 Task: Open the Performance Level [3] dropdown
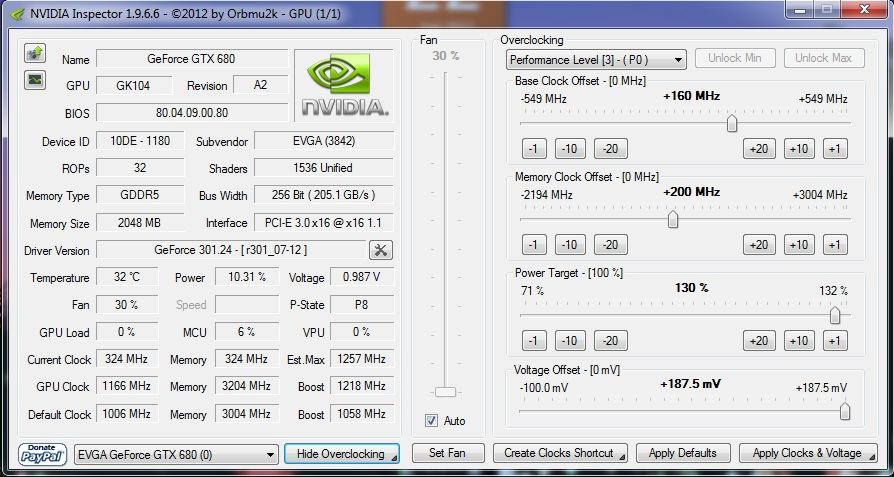click(596, 59)
